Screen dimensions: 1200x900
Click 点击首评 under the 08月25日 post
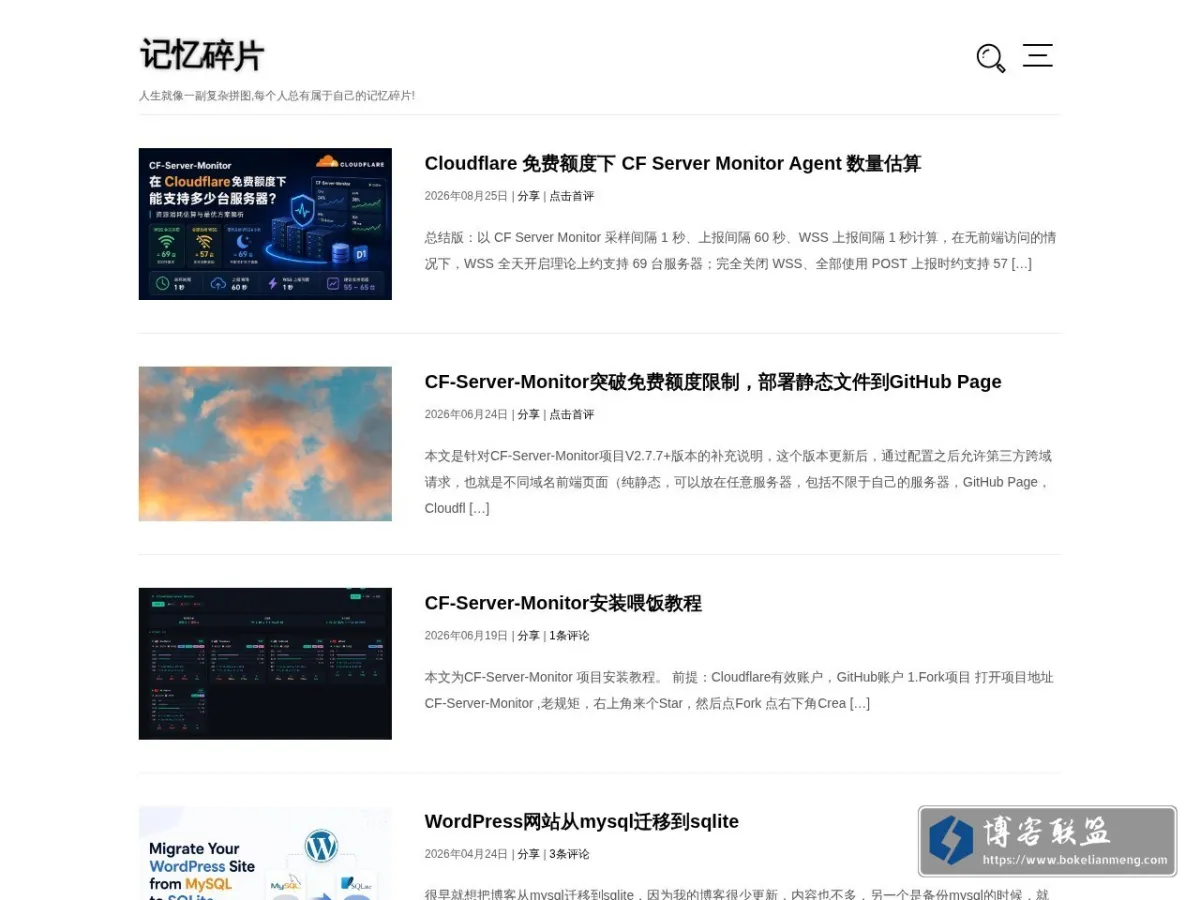coord(571,196)
